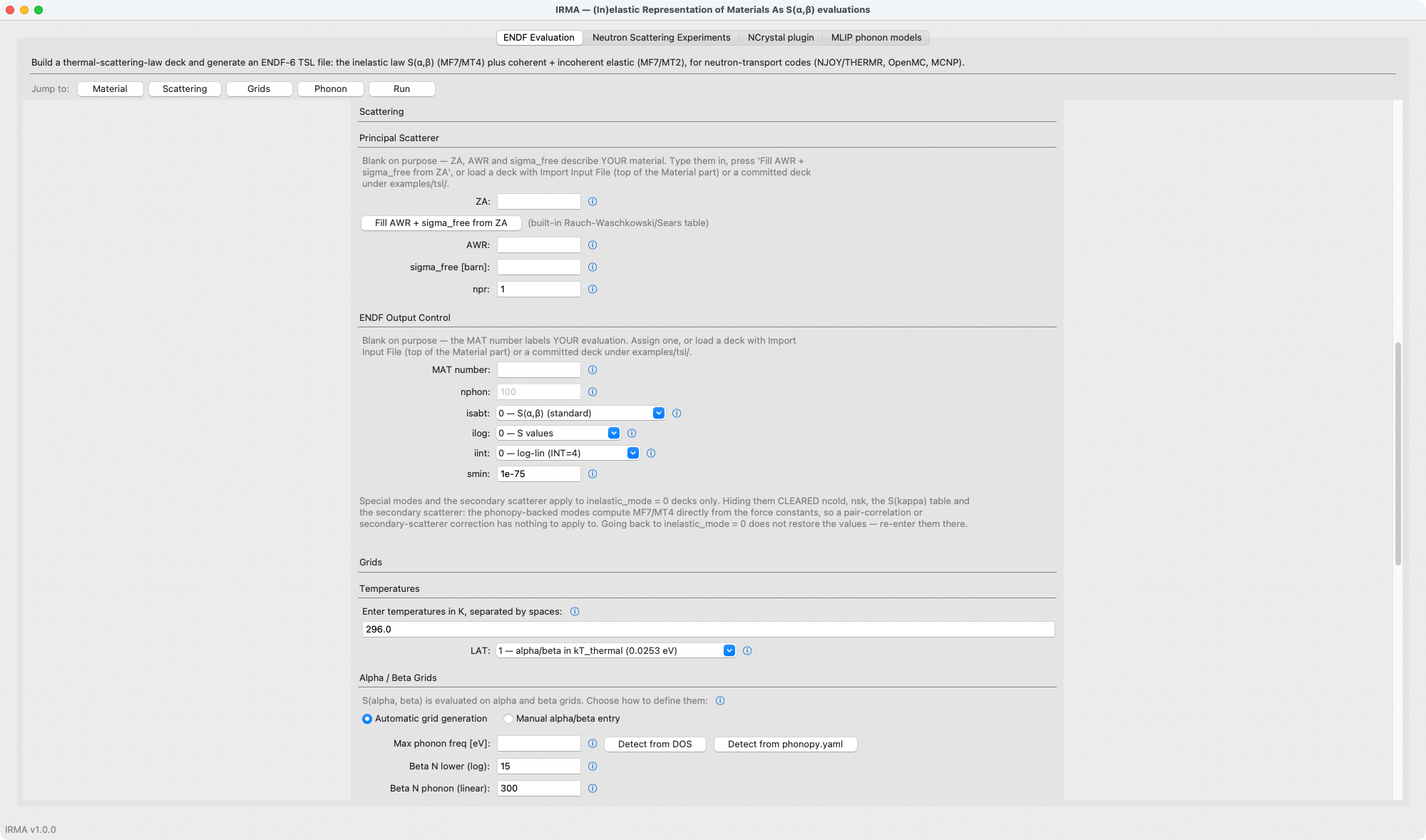Show info for MAT number
This screenshot has width=1426, height=840.
pos(593,370)
